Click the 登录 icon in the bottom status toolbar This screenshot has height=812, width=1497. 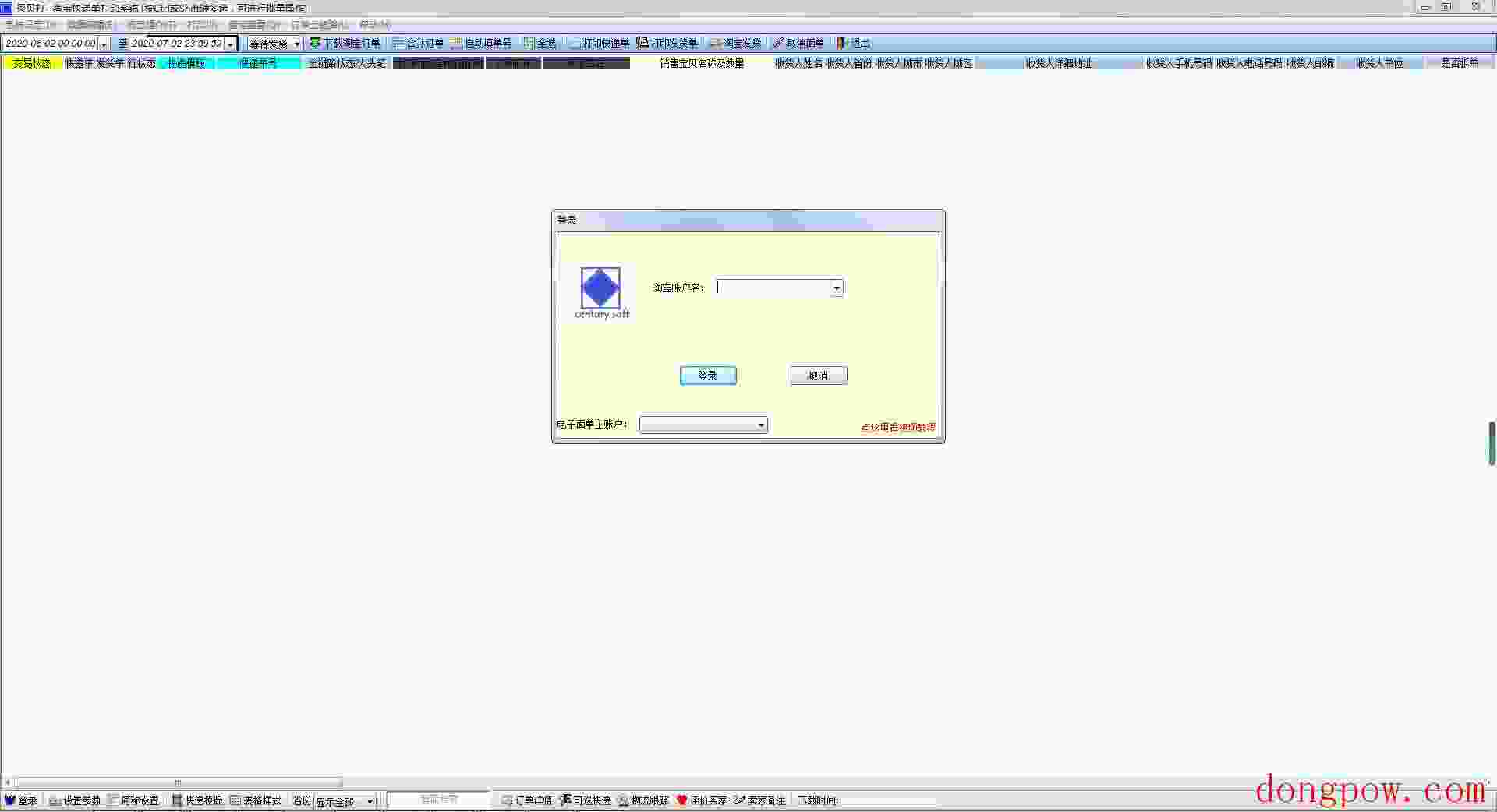click(10, 800)
